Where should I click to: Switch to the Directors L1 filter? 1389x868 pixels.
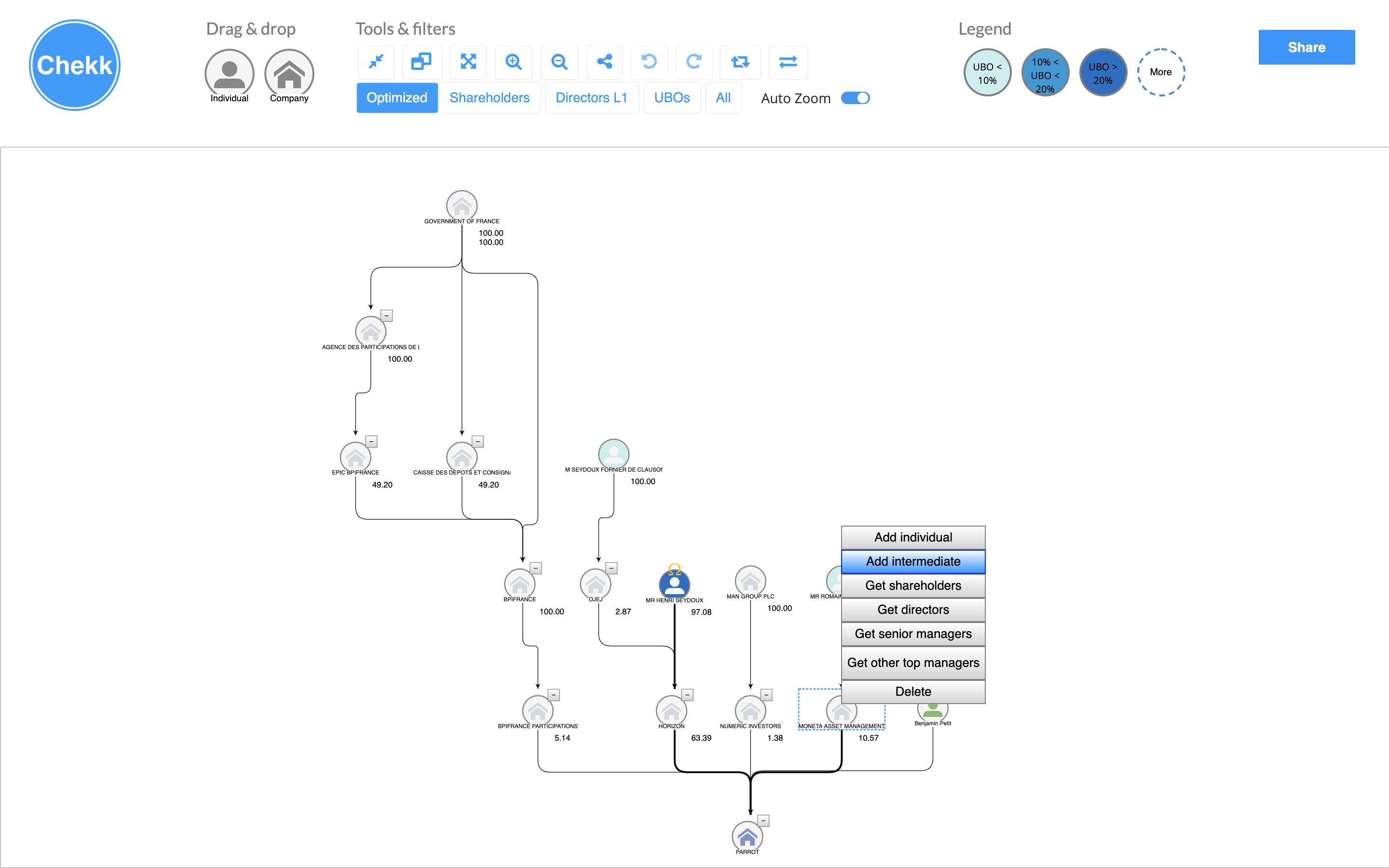(592, 97)
